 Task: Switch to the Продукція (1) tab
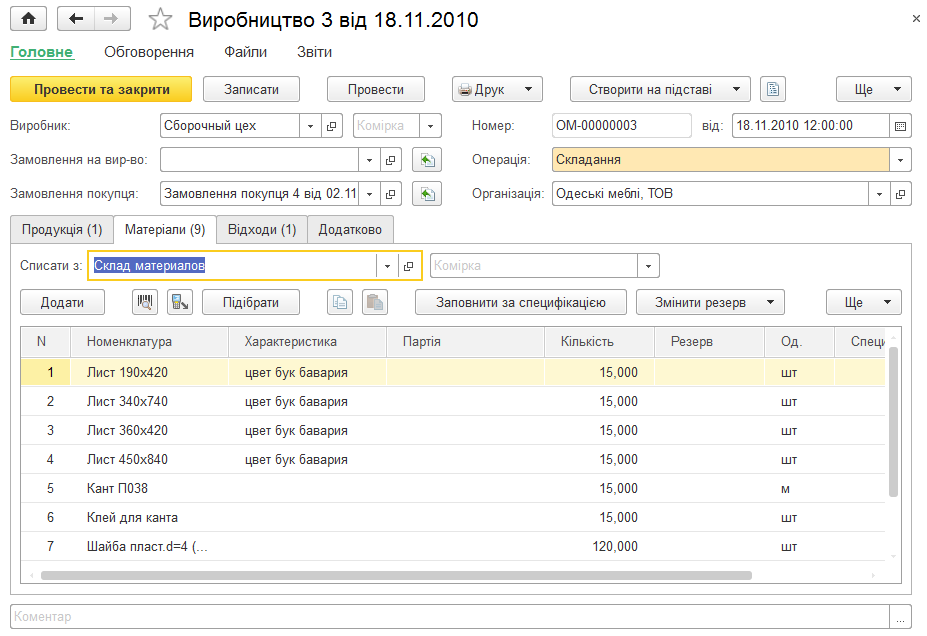pos(62,229)
